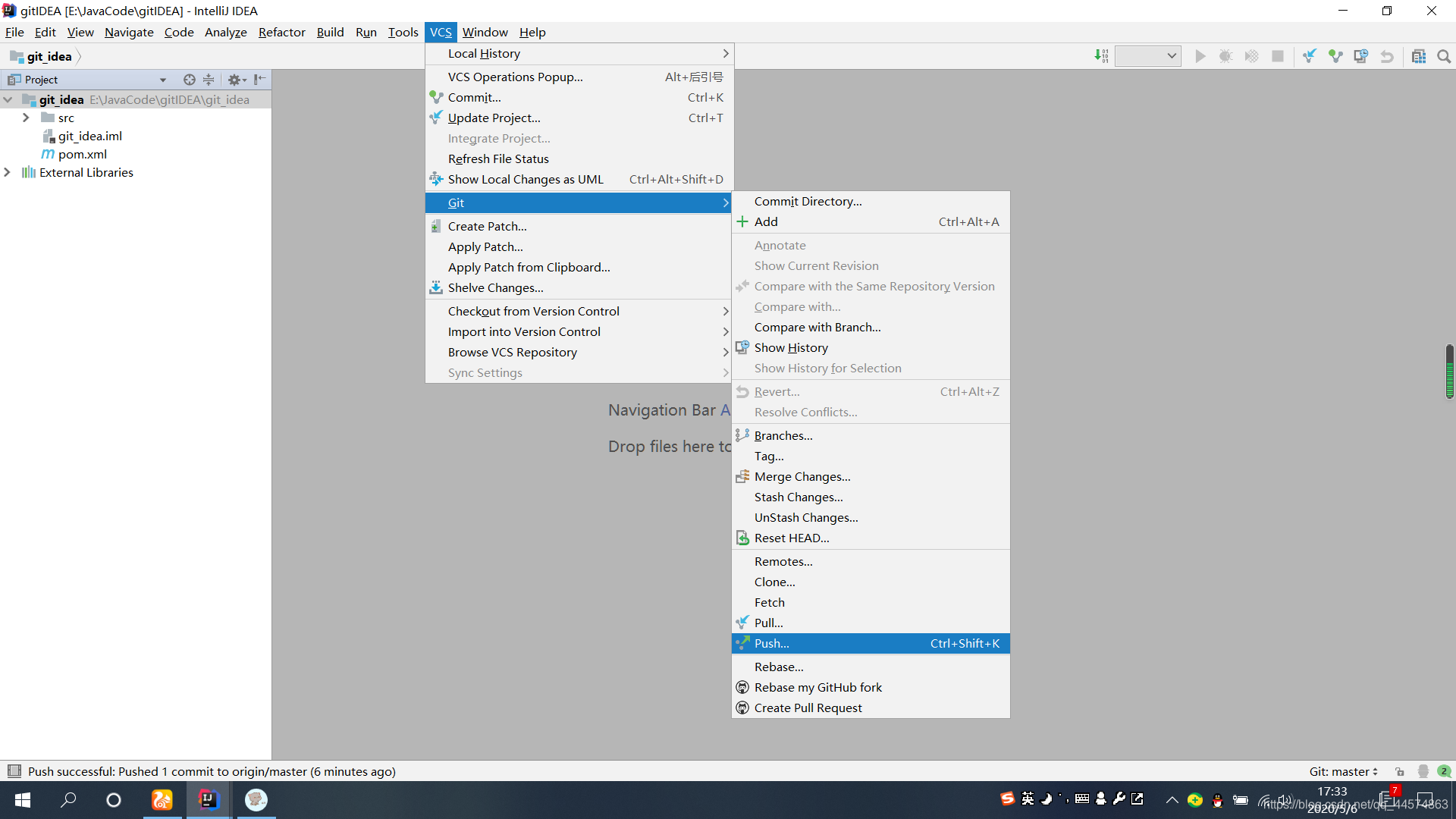Screen dimensions: 1456x819
Task: Click Push... in Git submenu
Action: [x=871, y=643]
